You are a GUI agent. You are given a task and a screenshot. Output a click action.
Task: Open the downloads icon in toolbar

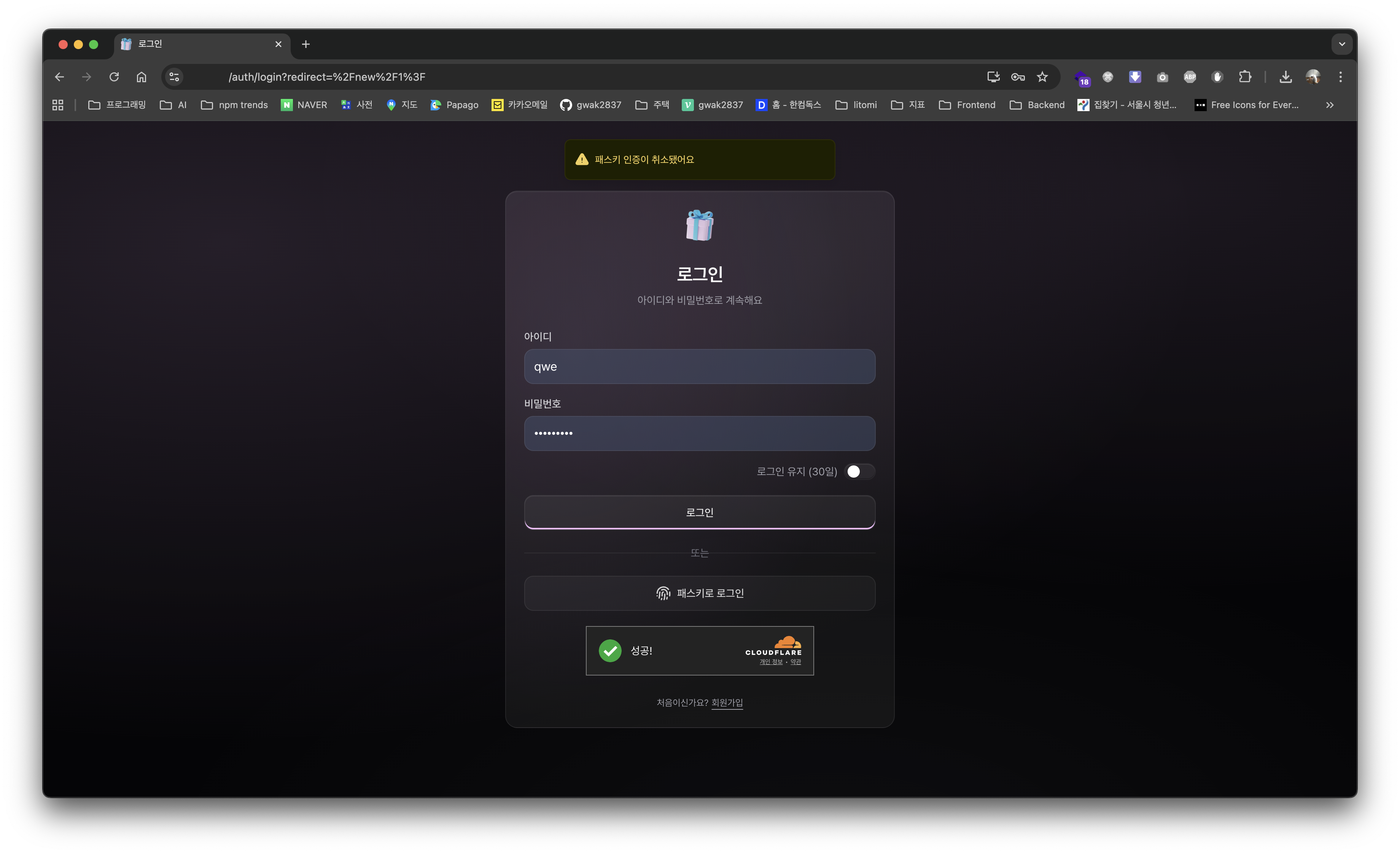(x=1285, y=77)
